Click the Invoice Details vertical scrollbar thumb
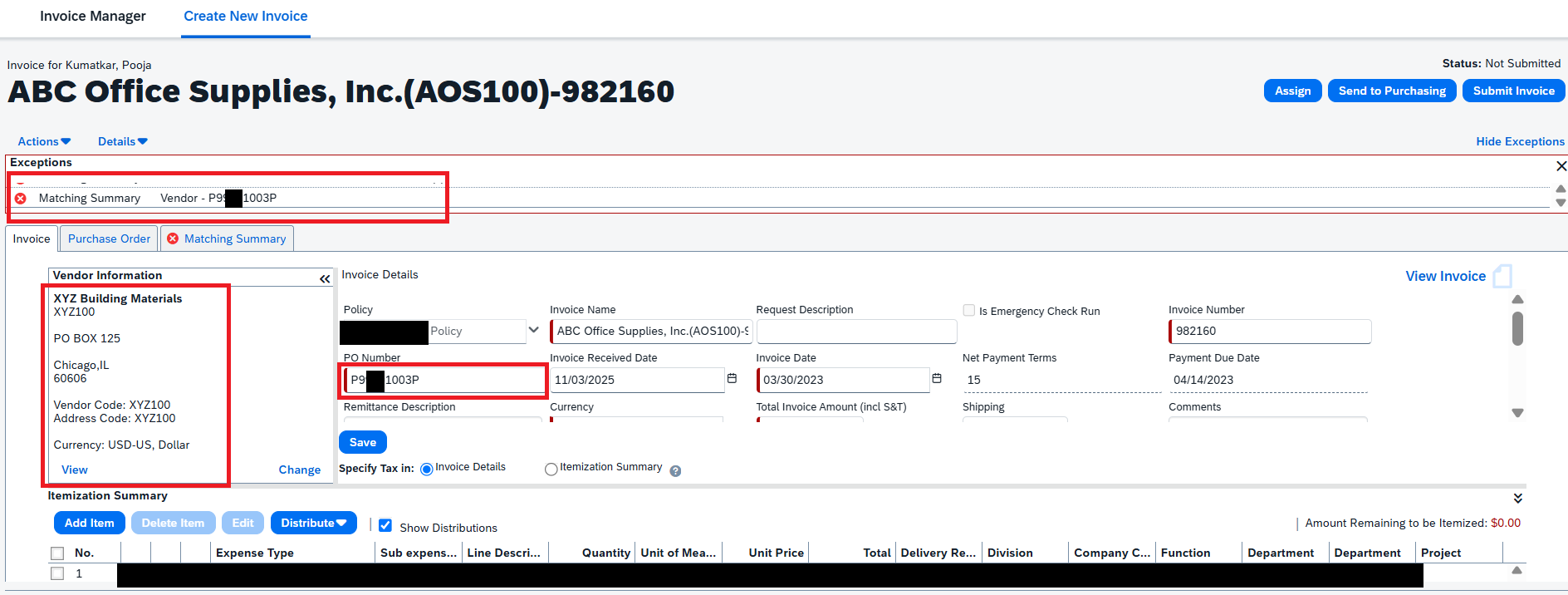The width and height of the screenshot is (1568, 595). coord(1517,328)
